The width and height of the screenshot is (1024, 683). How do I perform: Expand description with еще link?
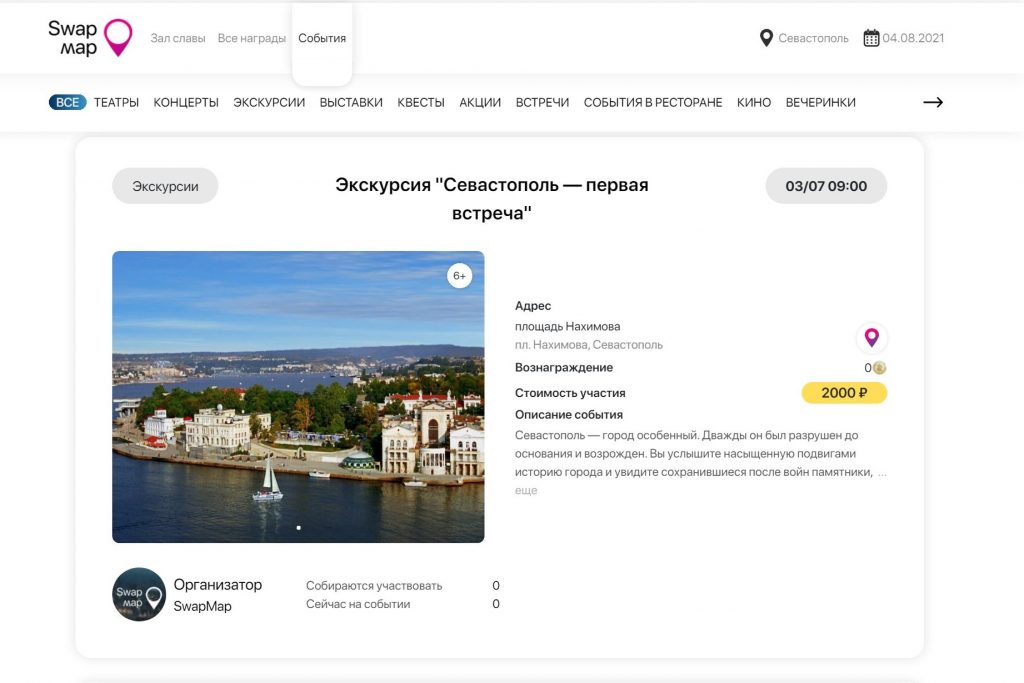[526, 490]
